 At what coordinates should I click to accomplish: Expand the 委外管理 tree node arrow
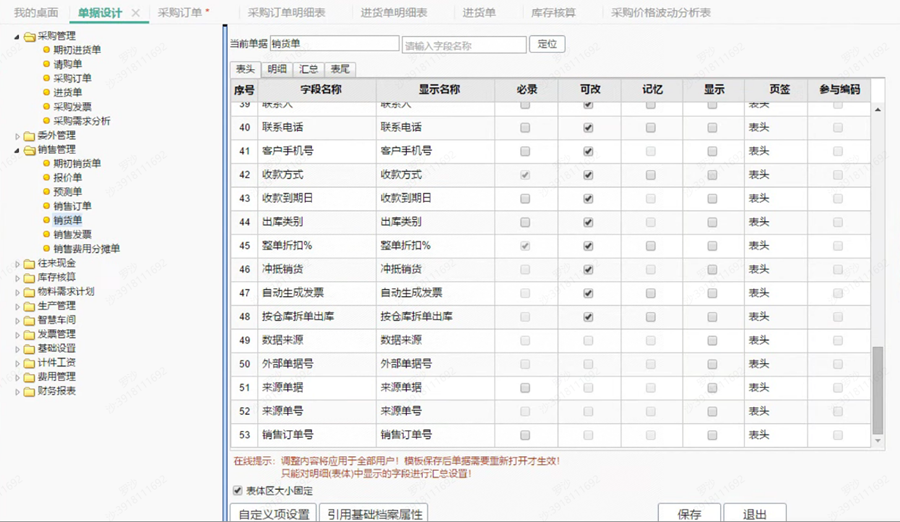tap(17, 137)
